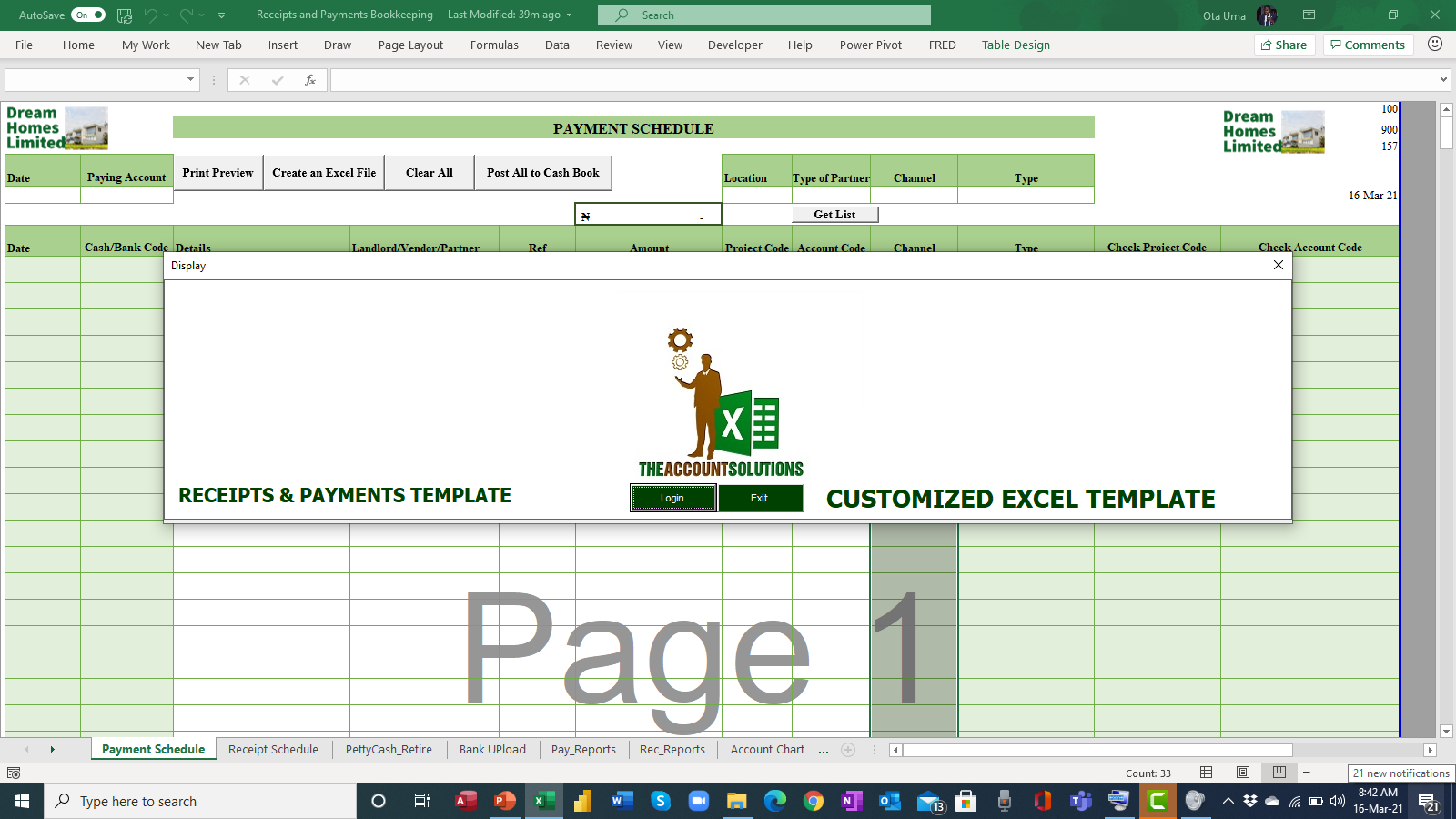The height and width of the screenshot is (819, 1456).
Task: Open OneDrive cloud icon in the system tray
Action: click(1271, 801)
